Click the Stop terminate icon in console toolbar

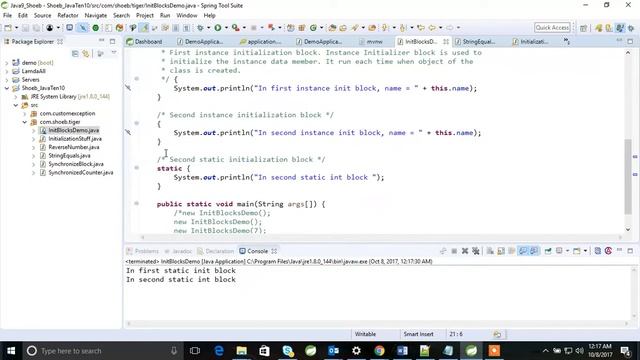(454, 251)
